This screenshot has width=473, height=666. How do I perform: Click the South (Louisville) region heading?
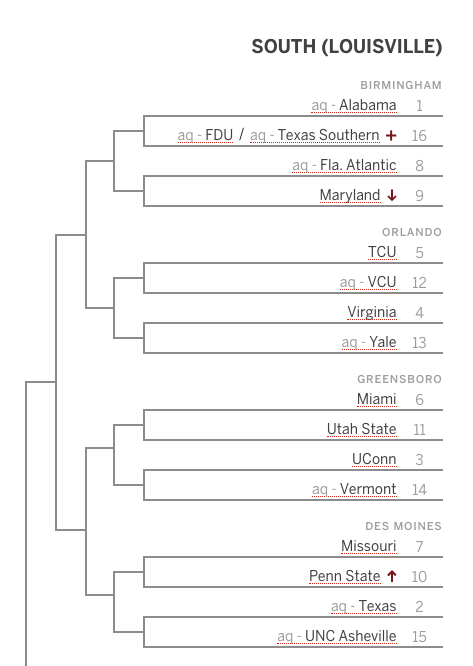(347, 46)
